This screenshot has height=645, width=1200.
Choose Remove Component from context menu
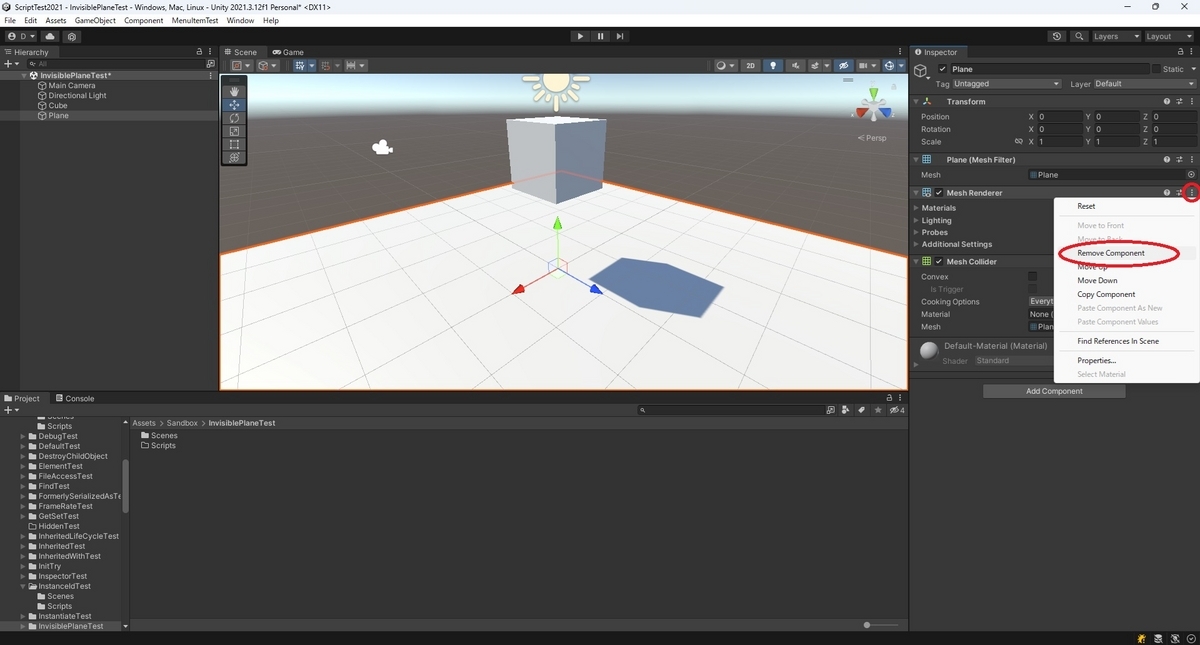(1111, 253)
